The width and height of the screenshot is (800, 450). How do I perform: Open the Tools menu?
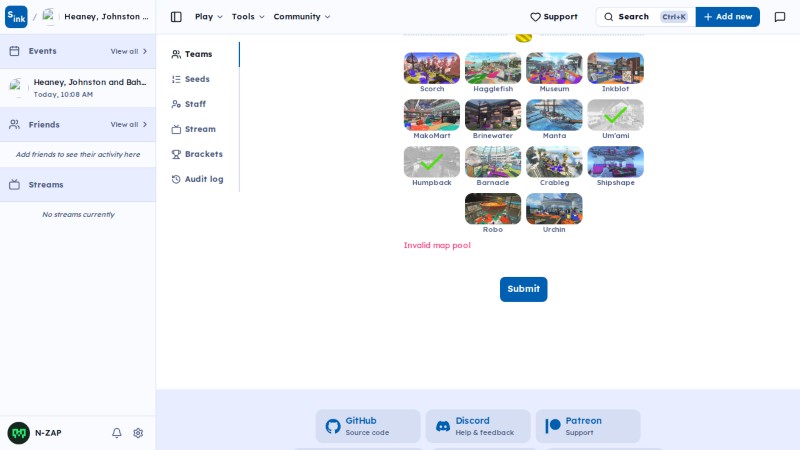pyautogui.click(x=248, y=17)
